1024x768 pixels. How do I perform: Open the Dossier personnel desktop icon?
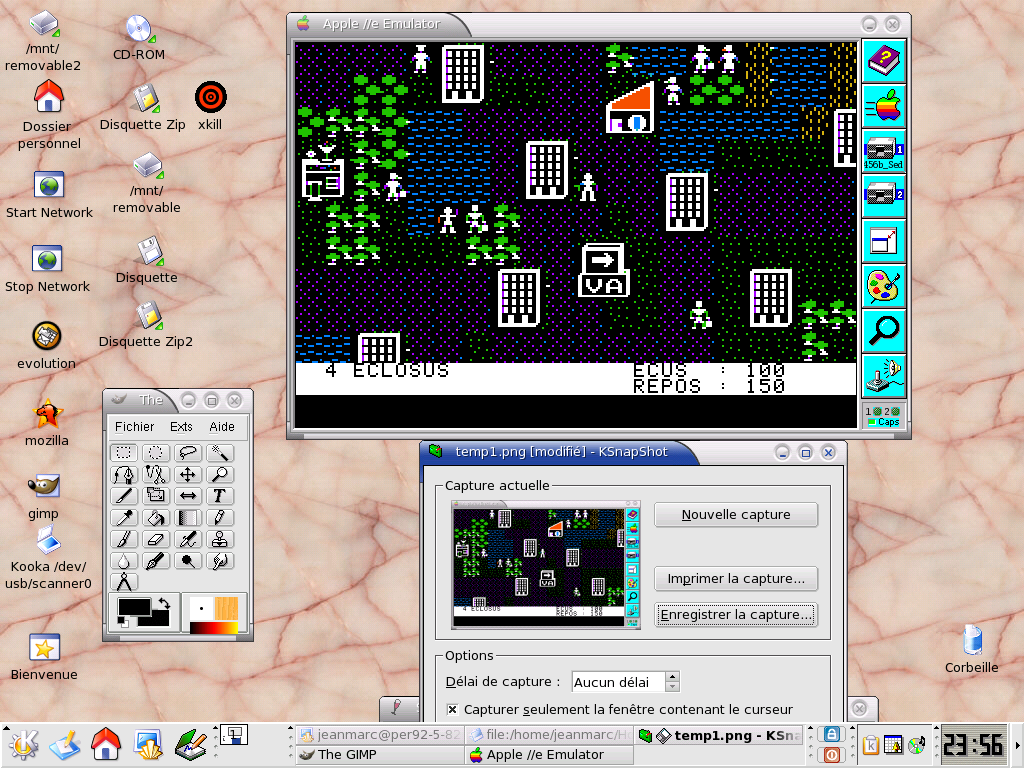coord(49,116)
